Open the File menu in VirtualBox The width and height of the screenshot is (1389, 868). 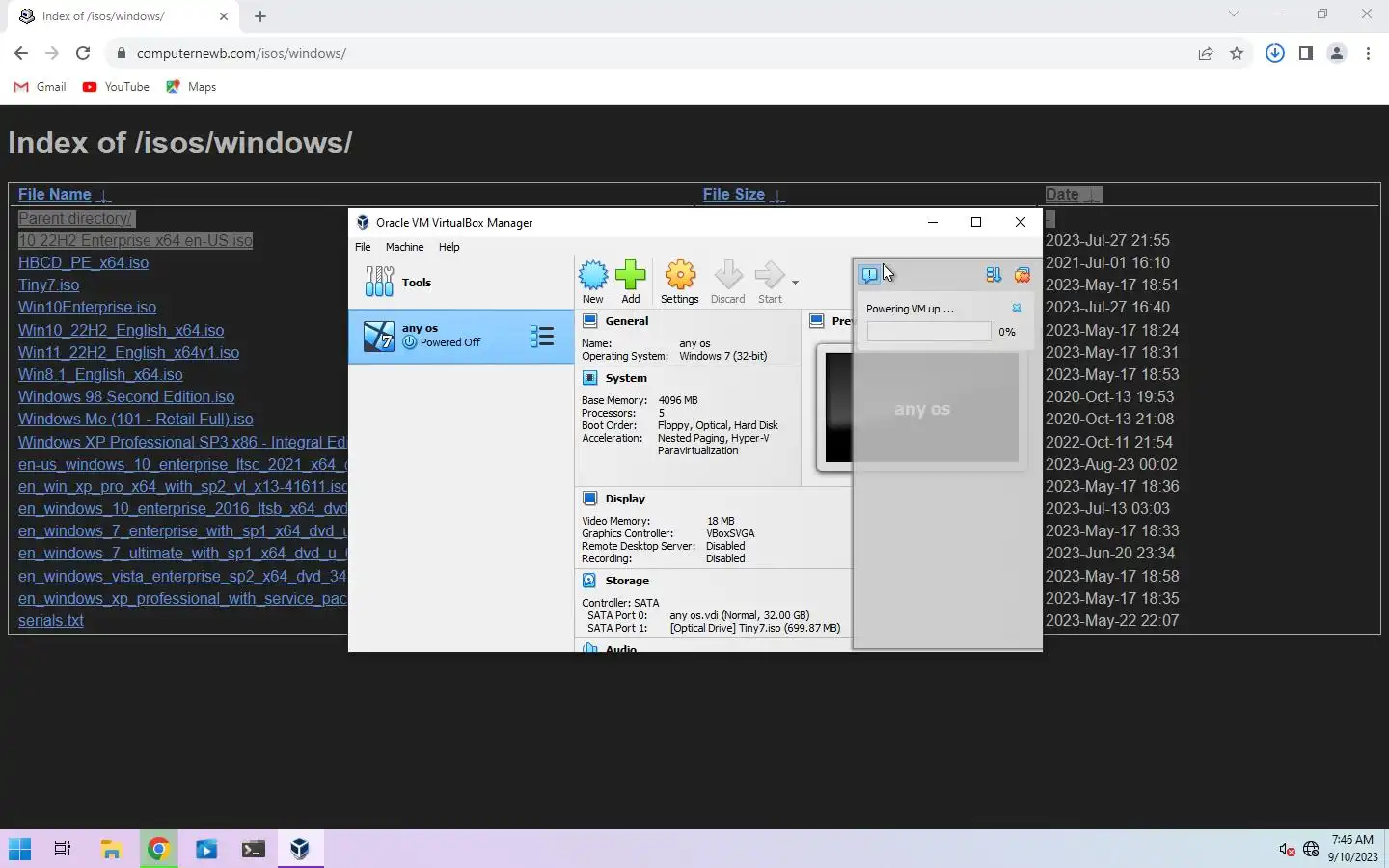pos(363,247)
